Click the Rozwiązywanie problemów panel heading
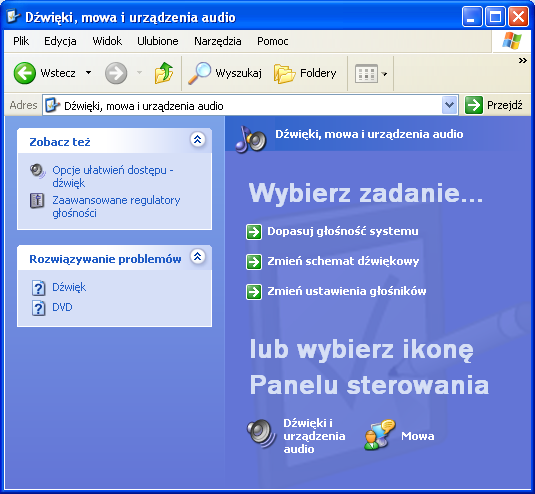 (x=105, y=259)
